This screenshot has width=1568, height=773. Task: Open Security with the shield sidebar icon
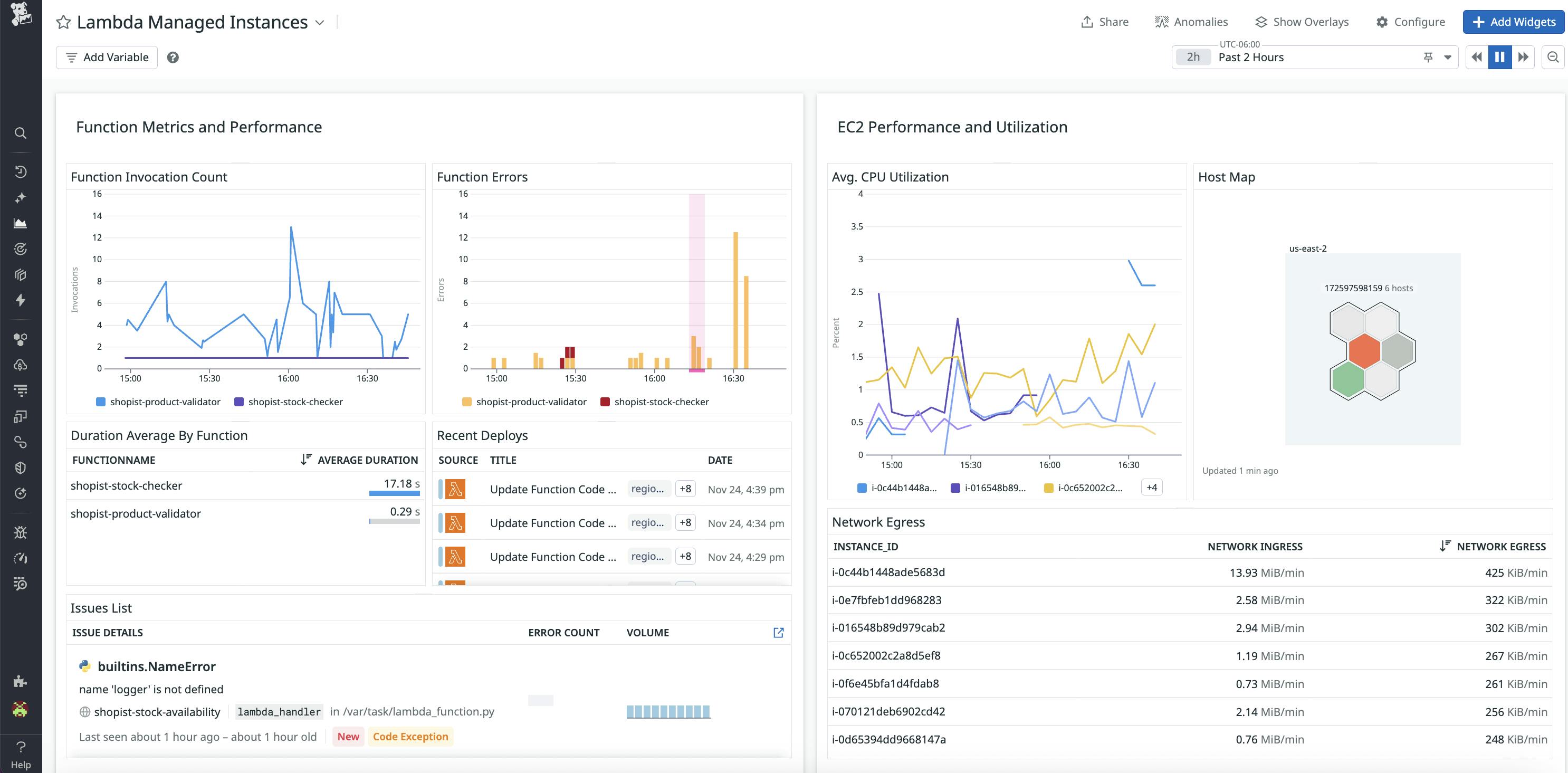(x=21, y=467)
